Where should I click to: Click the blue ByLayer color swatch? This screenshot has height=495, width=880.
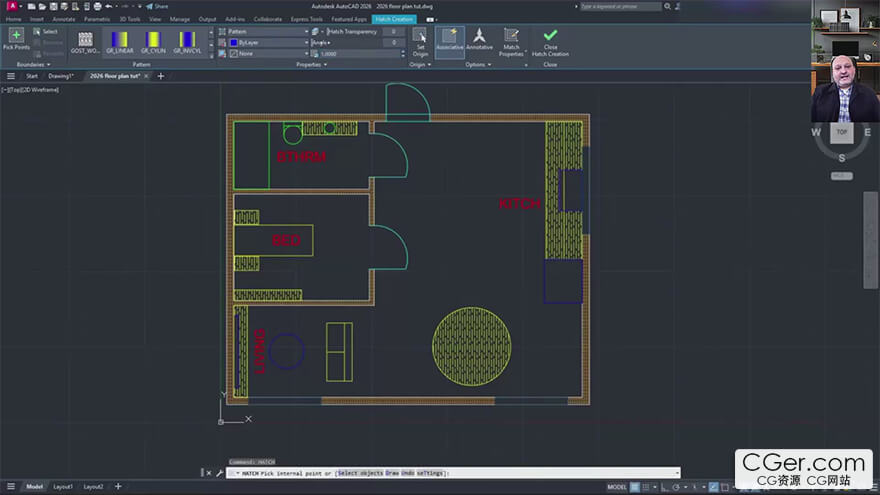click(x=234, y=43)
